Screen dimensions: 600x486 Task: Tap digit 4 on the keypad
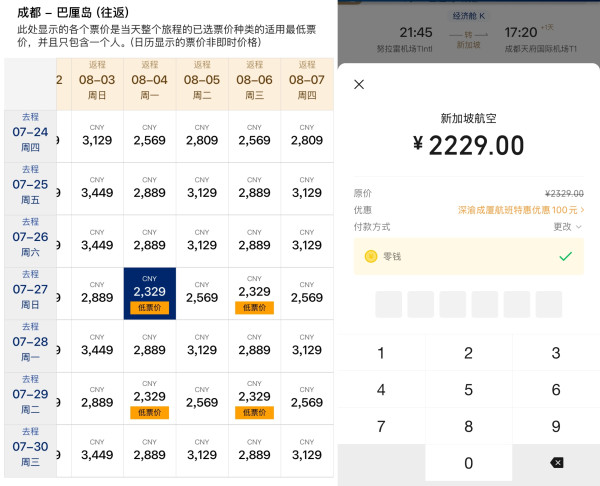click(381, 390)
